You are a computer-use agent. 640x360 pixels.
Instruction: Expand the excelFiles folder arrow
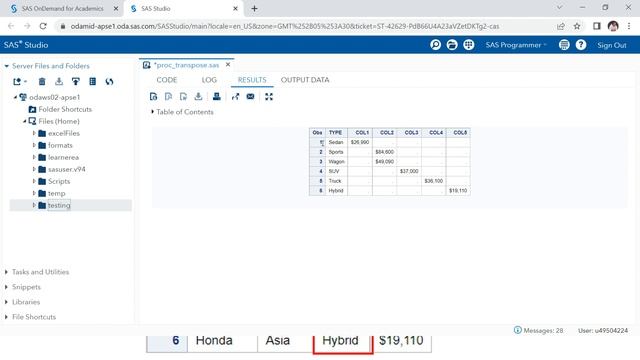[x=34, y=133]
